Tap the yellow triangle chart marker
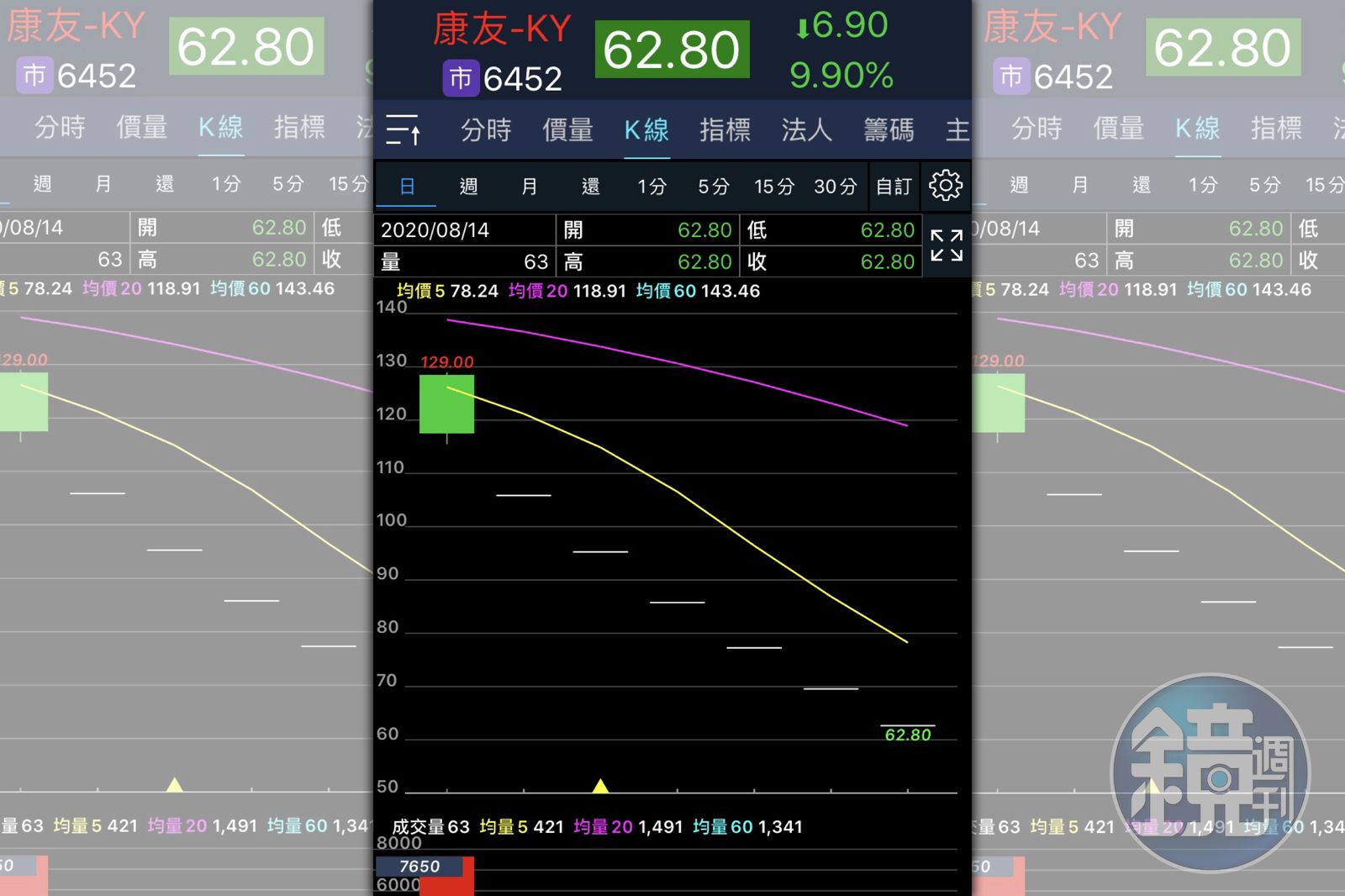Screen dimensions: 1345x896 coord(600,786)
